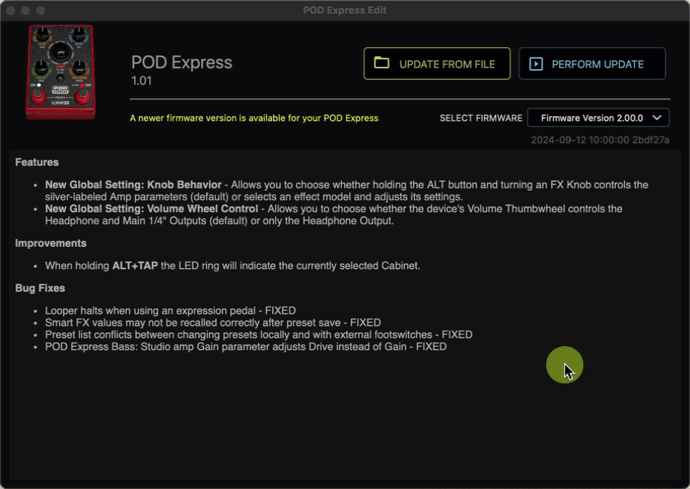Click the Features heading in release notes

tap(37, 162)
